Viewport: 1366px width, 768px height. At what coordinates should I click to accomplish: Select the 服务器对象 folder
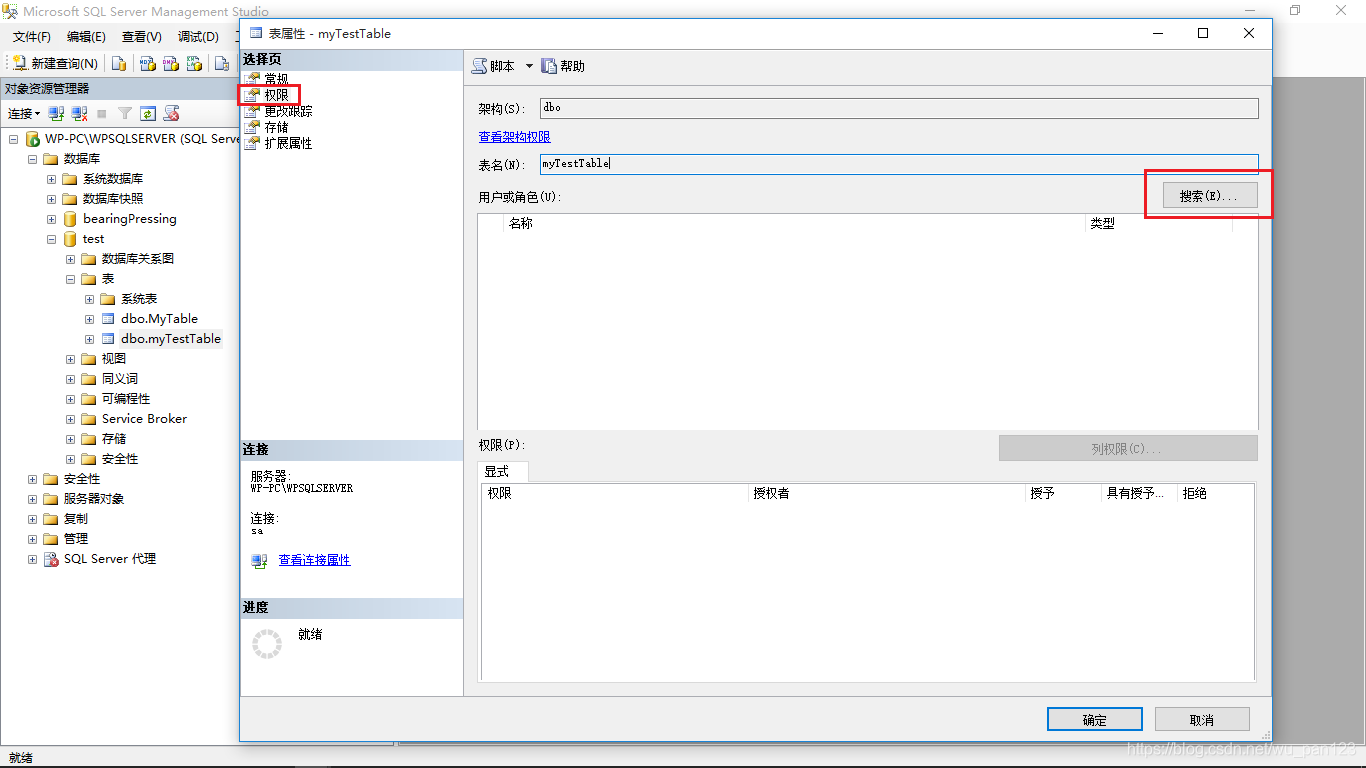click(x=94, y=499)
